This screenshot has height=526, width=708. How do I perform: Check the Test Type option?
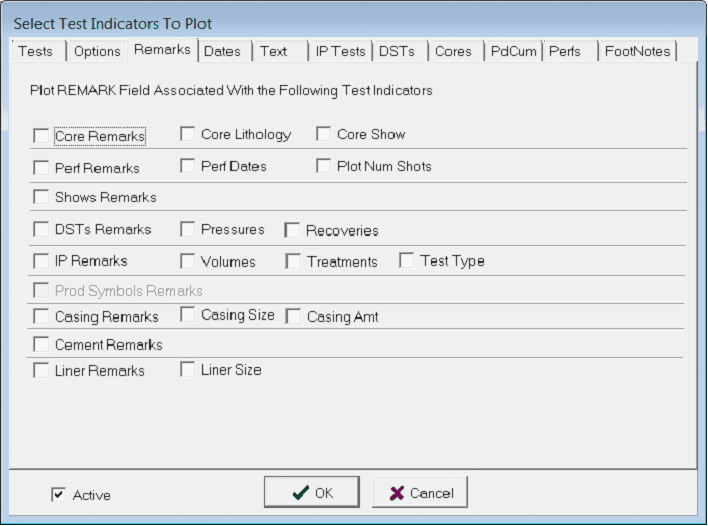407,261
